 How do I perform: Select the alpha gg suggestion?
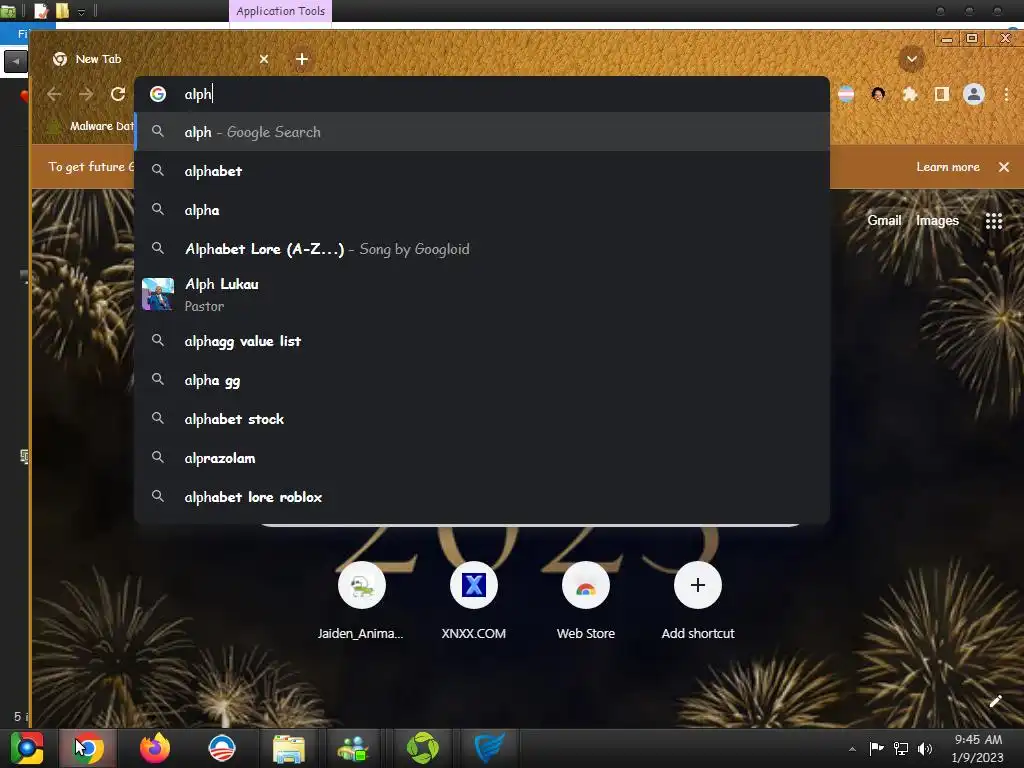(482, 380)
